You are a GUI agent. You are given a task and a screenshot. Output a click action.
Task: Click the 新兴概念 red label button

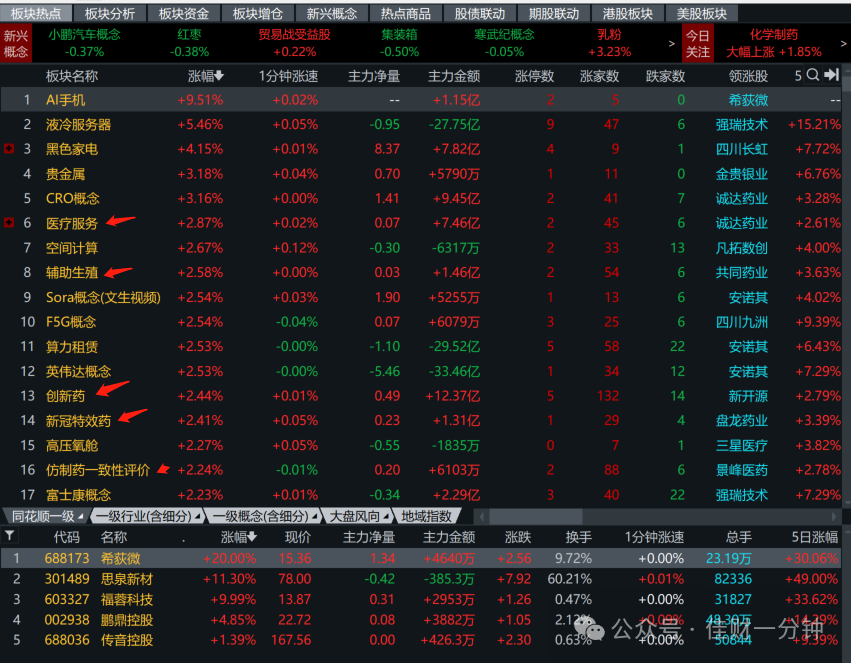[16, 43]
